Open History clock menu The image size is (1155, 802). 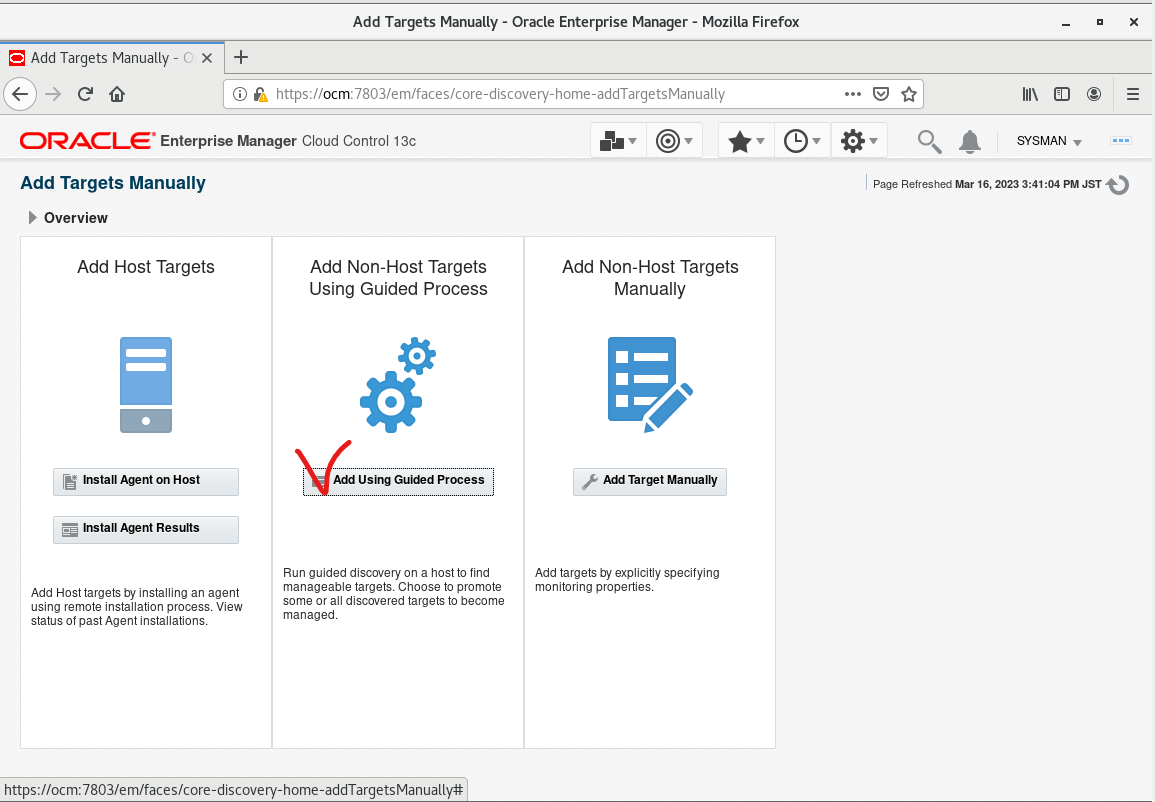pyautogui.click(x=802, y=141)
